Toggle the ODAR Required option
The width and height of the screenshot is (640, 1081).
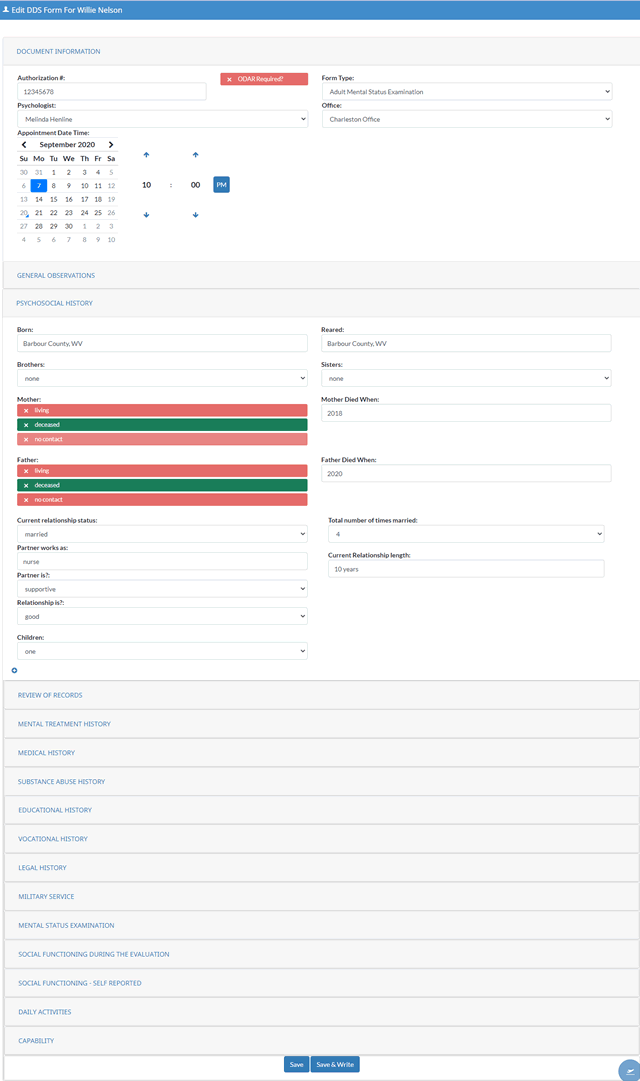pyautogui.click(x=264, y=79)
